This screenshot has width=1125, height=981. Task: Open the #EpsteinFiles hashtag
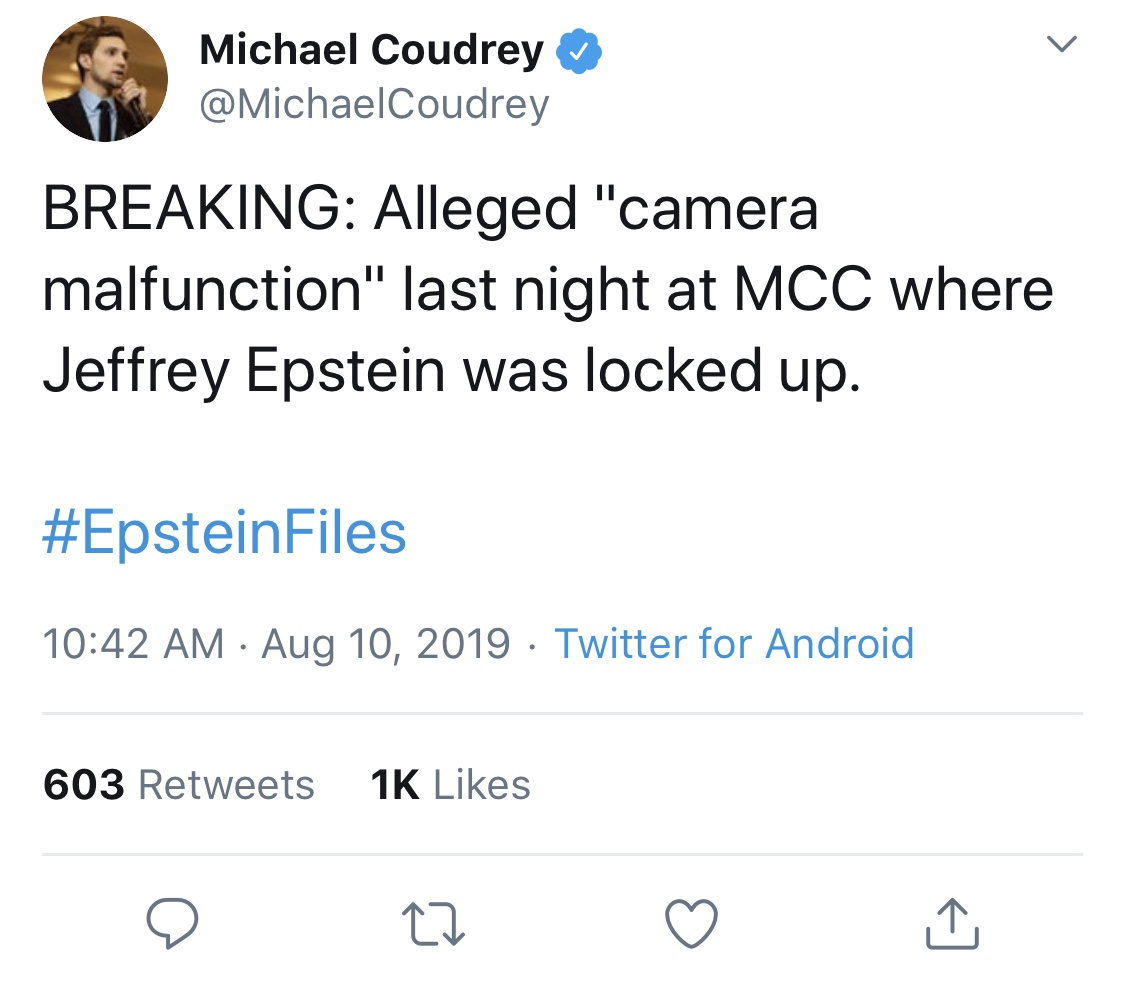(x=225, y=532)
